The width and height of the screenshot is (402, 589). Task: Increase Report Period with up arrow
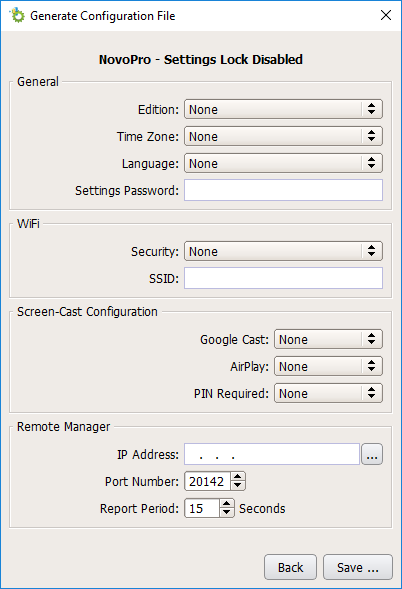pyautogui.click(x=227, y=504)
